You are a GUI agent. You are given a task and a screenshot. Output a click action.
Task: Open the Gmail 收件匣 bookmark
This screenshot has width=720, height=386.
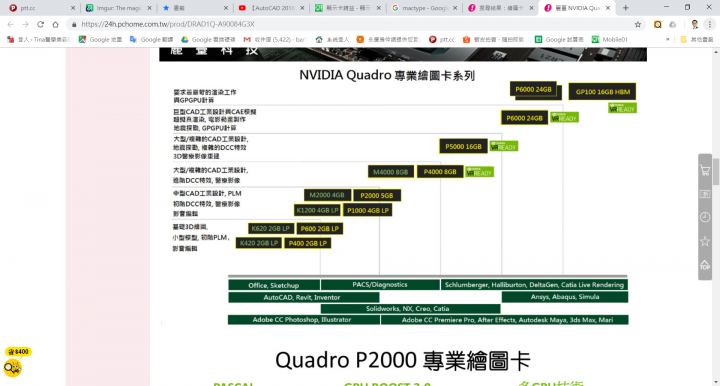[275, 39]
